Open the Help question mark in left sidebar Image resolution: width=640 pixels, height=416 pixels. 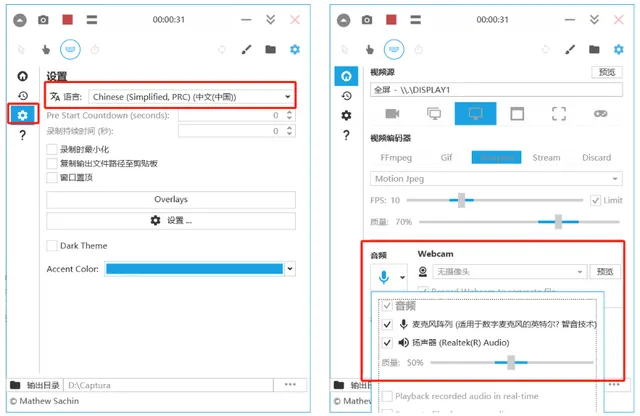22,135
